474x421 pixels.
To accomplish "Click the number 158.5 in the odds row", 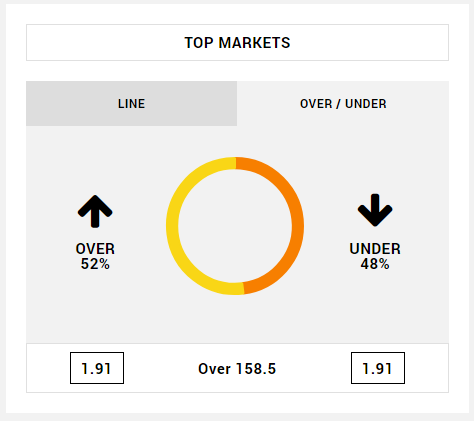I will point(256,369).
